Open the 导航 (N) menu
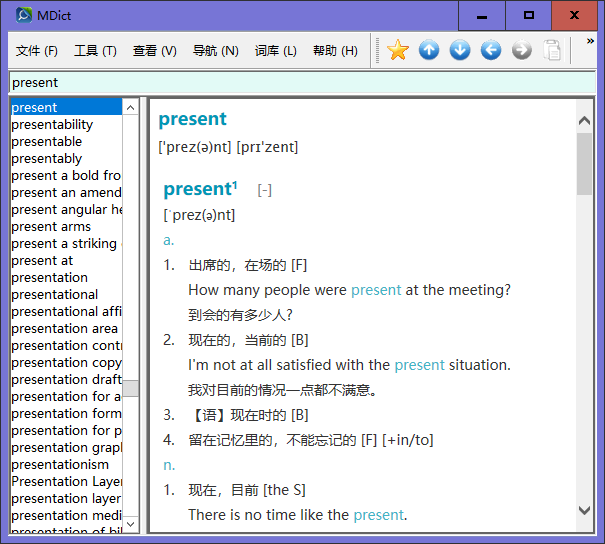The width and height of the screenshot is (605, 544). coord(215,51)
